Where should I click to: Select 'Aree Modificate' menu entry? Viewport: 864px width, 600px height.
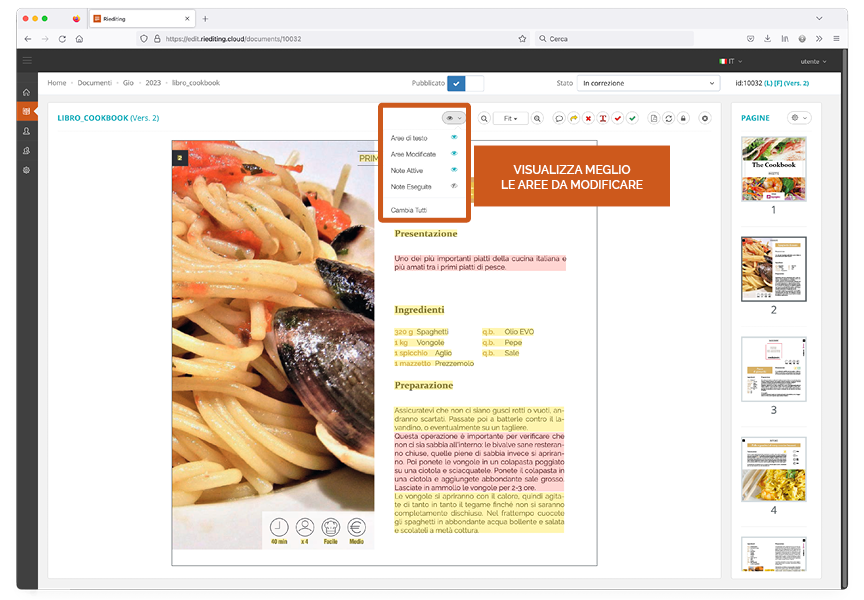413,154
